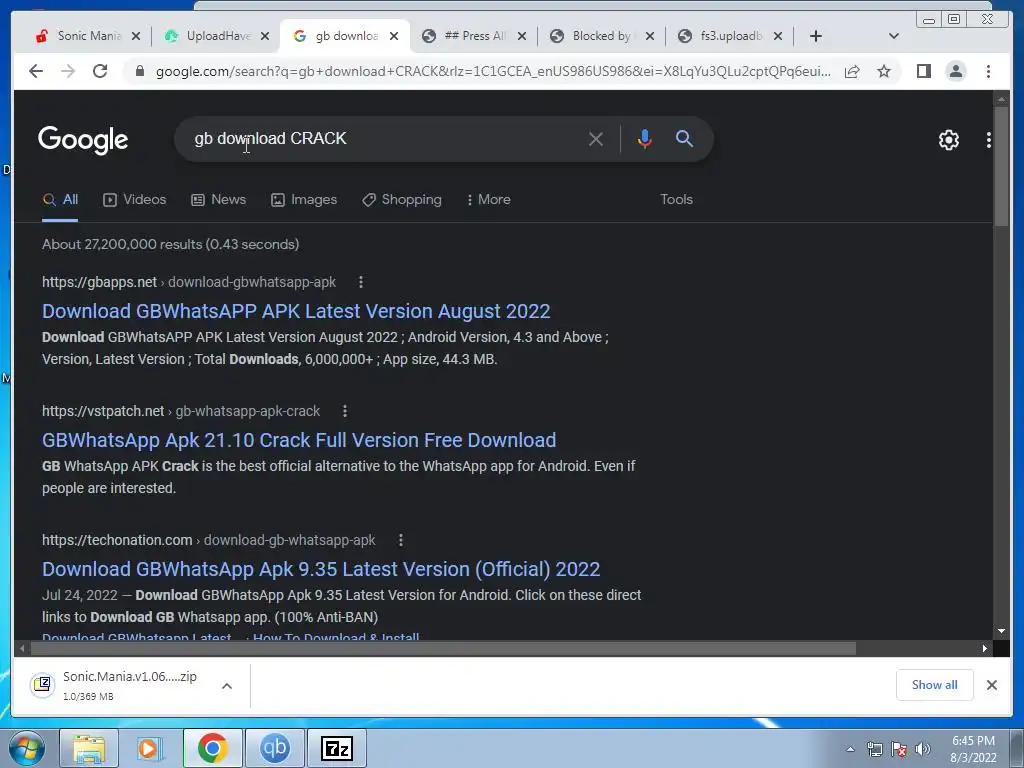Click Show all downloads button

(935, 685)
